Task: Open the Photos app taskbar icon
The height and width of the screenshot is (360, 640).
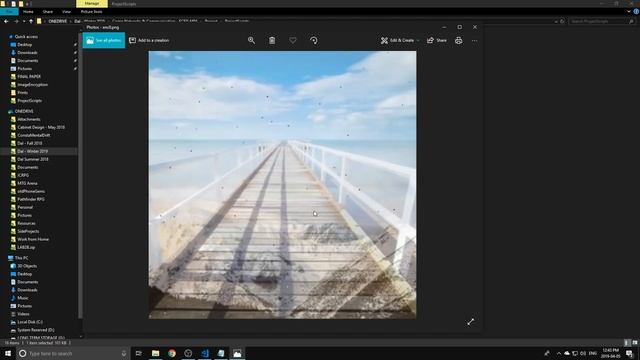Action: [237, 353]
